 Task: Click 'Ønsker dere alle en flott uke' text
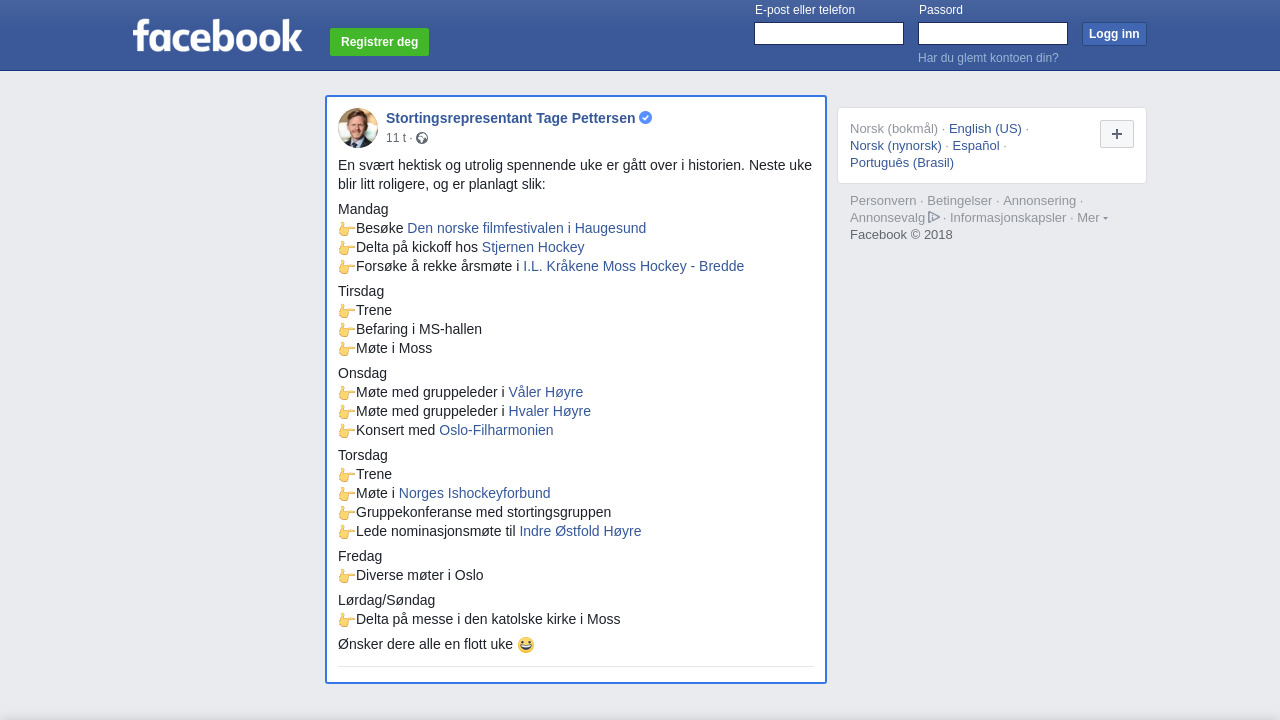click(425, 644)
